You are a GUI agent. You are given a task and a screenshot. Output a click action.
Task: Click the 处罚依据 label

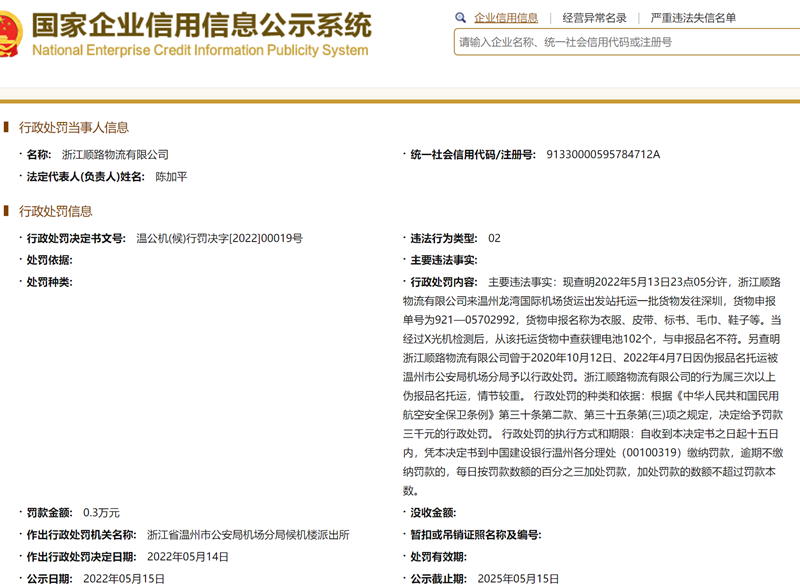click(x=49, y=260)
